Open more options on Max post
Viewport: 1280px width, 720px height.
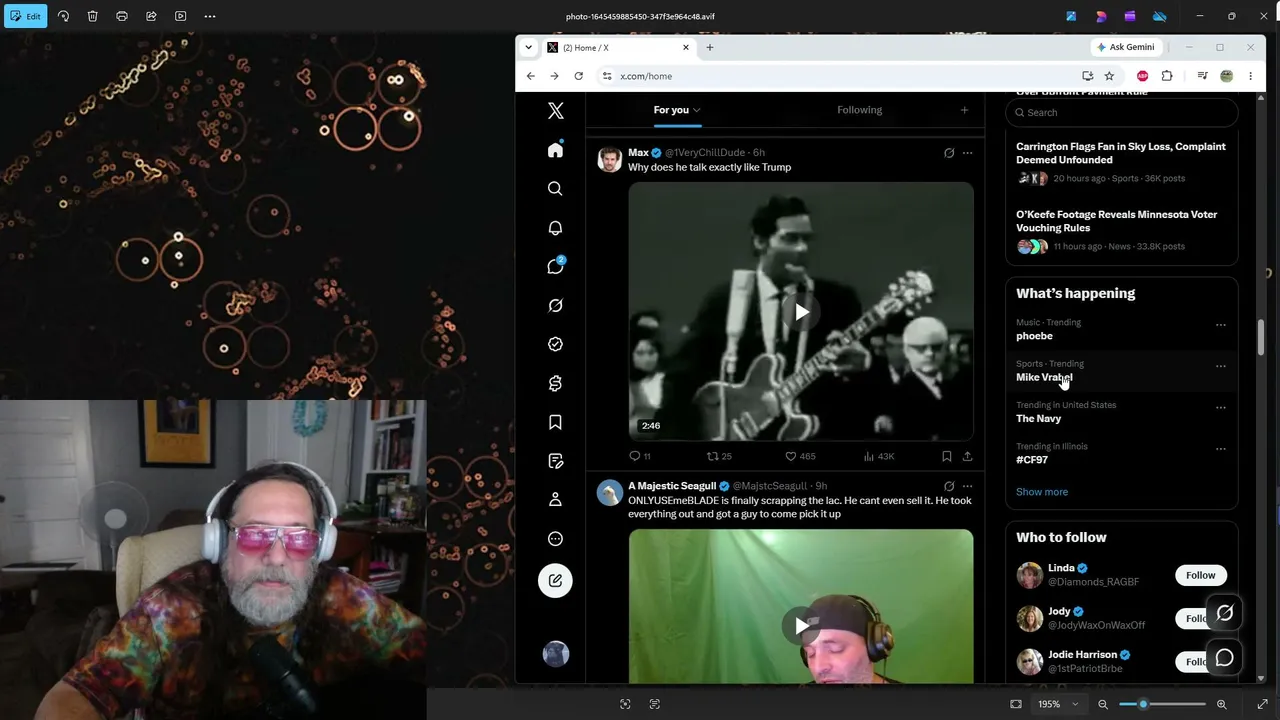[967, 153]
